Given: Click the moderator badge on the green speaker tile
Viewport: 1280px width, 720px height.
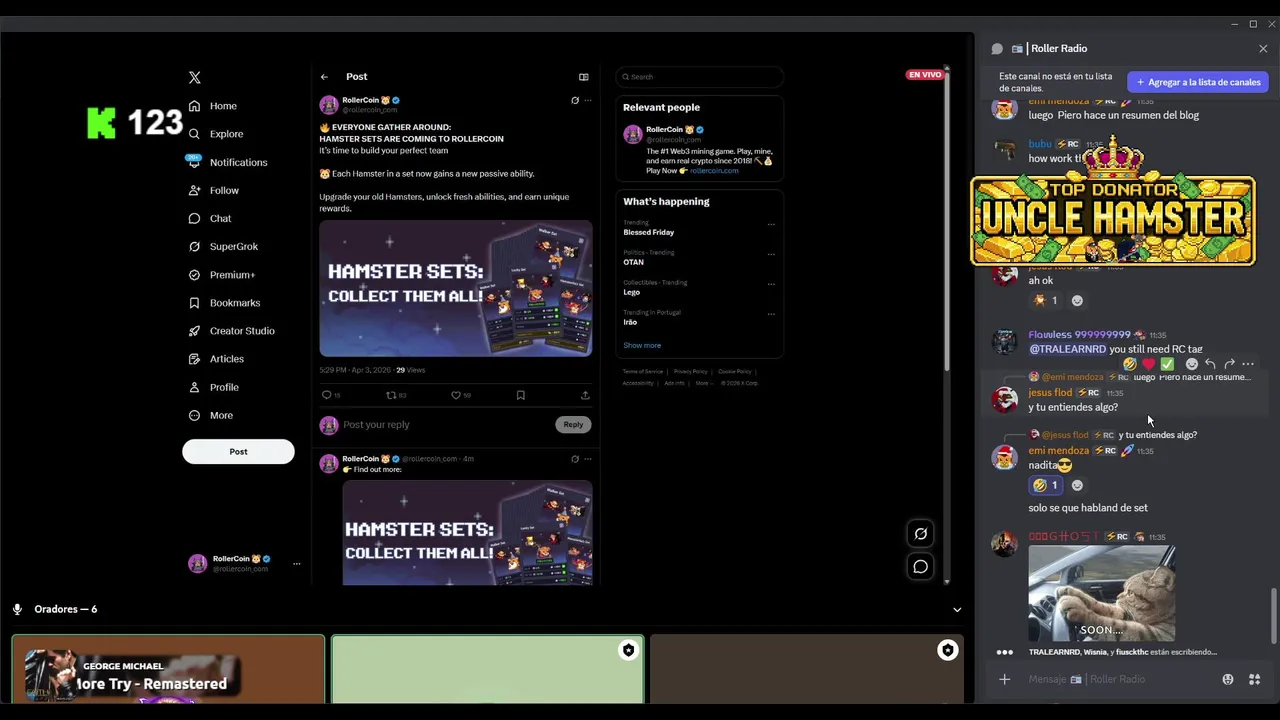Looking at the screenshot, I should coord(628,651).
